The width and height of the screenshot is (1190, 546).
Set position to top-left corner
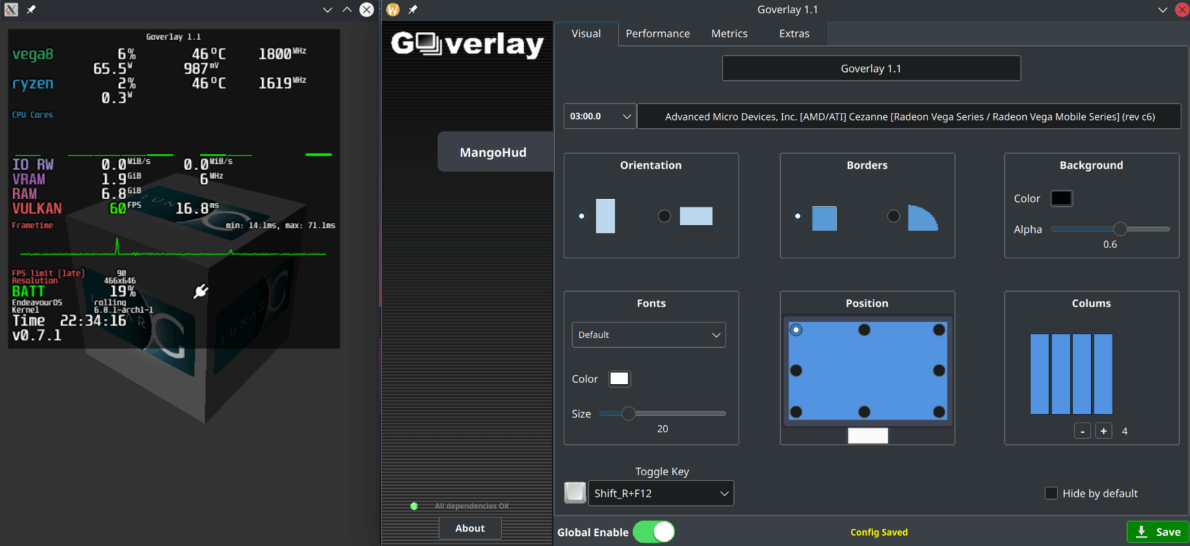pyautogui.click(x=796, y=330)
